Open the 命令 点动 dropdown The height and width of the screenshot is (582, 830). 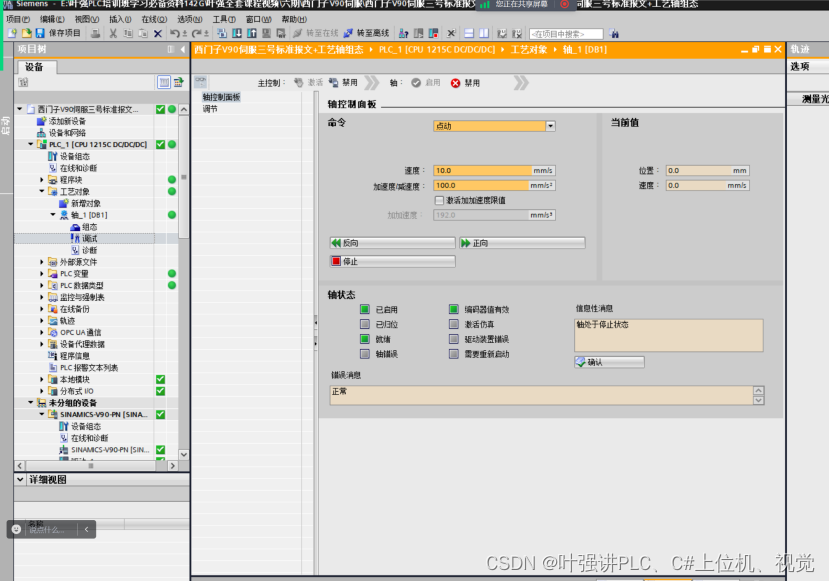[551, 126]
